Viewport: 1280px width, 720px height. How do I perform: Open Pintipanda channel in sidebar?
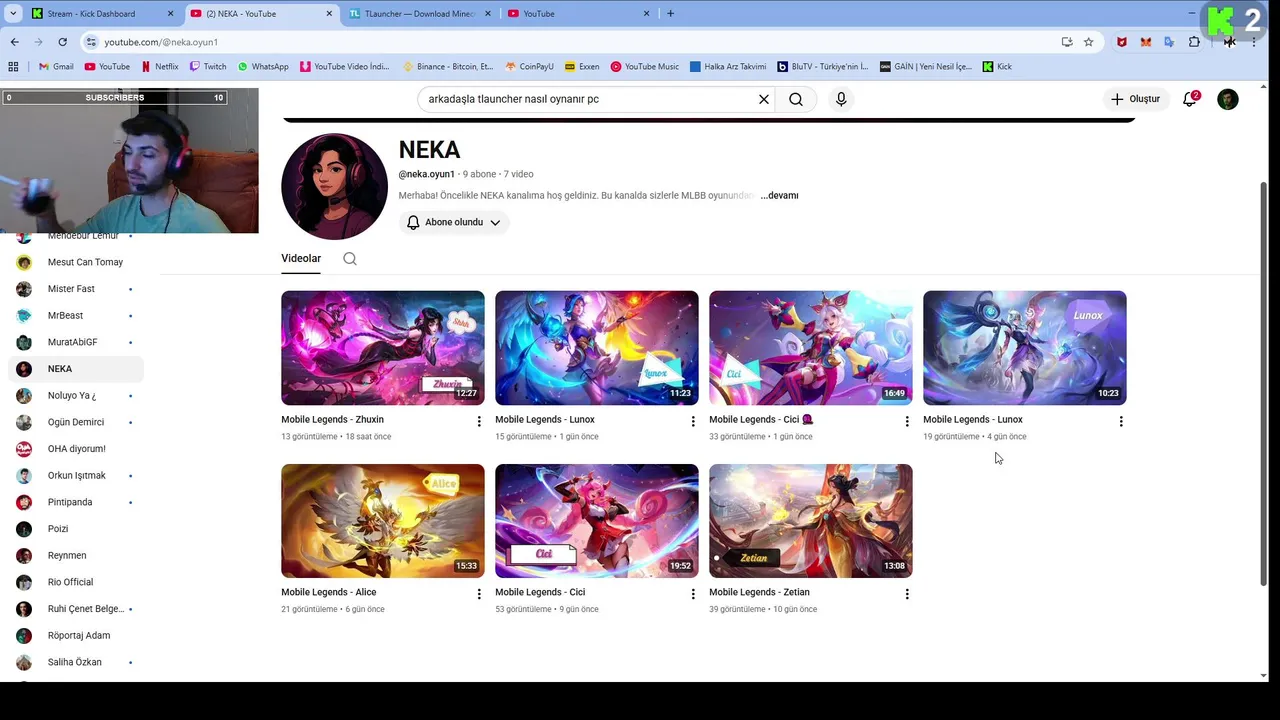[75, 502]
